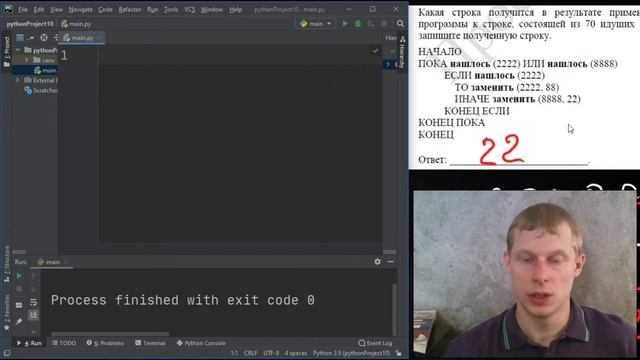Hide the Run panel with minimize icon
Image resolution: width=640 pixels, height=360 pixels.
click(x=391, y=262)
